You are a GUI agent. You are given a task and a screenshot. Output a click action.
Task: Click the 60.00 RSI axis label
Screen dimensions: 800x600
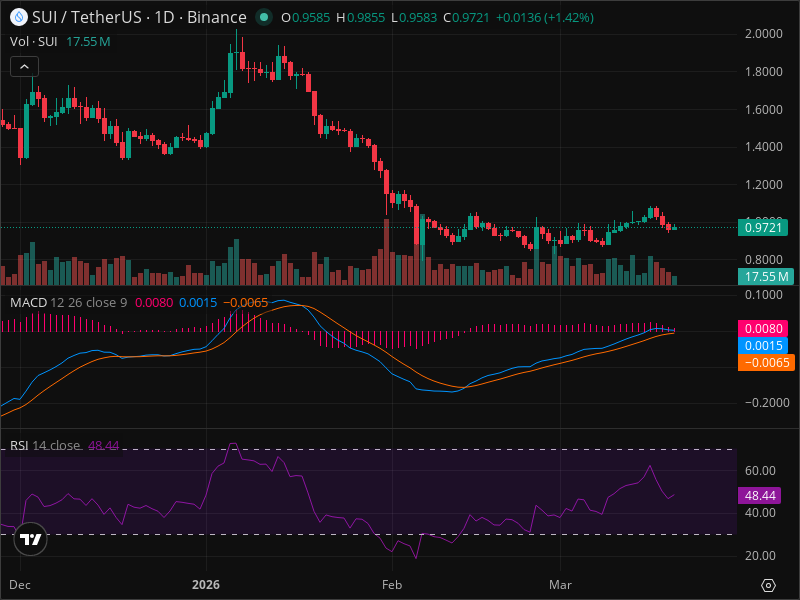coord(760,470)
